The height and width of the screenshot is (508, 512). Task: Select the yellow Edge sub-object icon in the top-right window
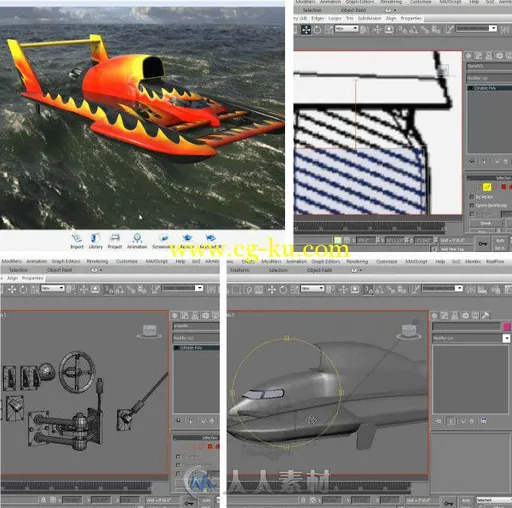click(487, 187)
